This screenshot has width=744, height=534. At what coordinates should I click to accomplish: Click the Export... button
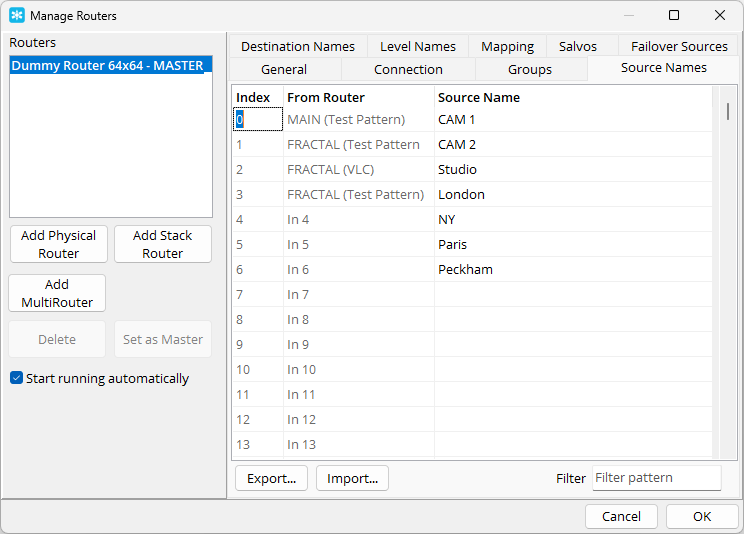click(271, 478)
